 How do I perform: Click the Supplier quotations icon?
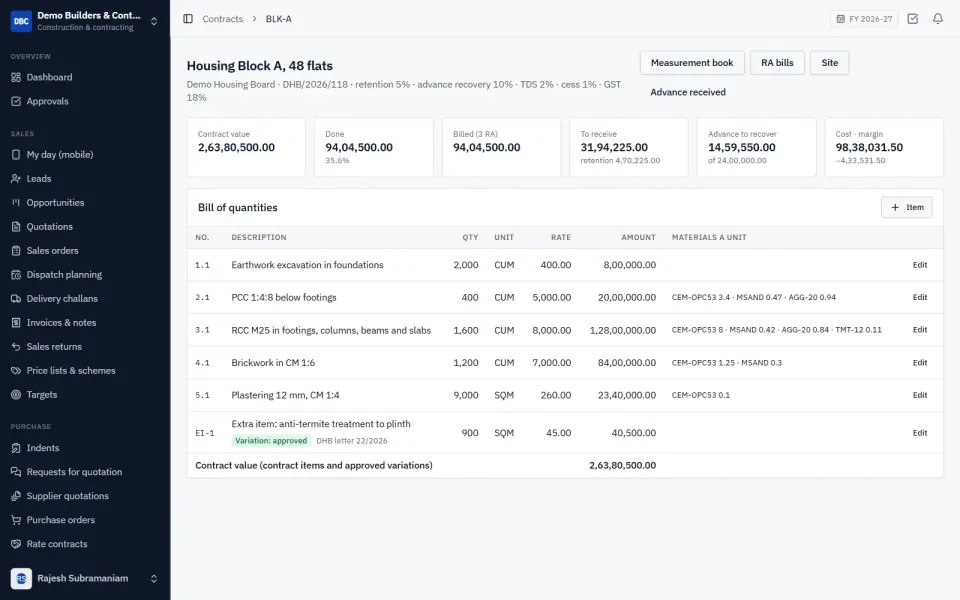(x=16, y=496)
